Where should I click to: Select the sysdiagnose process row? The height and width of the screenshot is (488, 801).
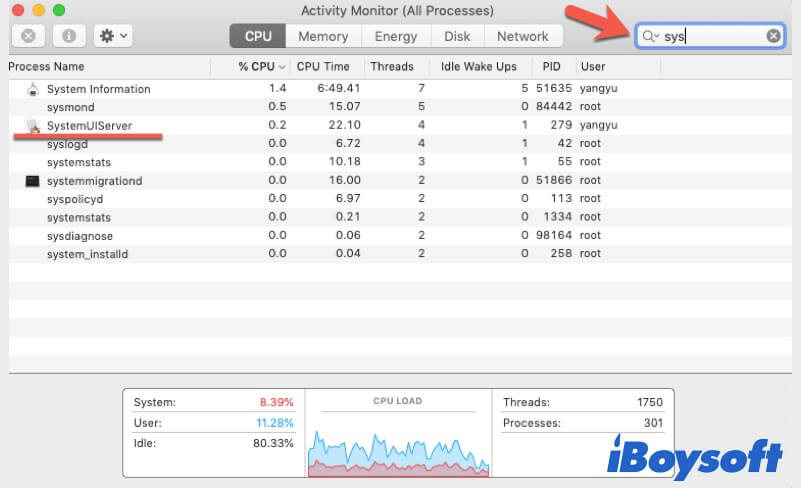click(300, 236)
